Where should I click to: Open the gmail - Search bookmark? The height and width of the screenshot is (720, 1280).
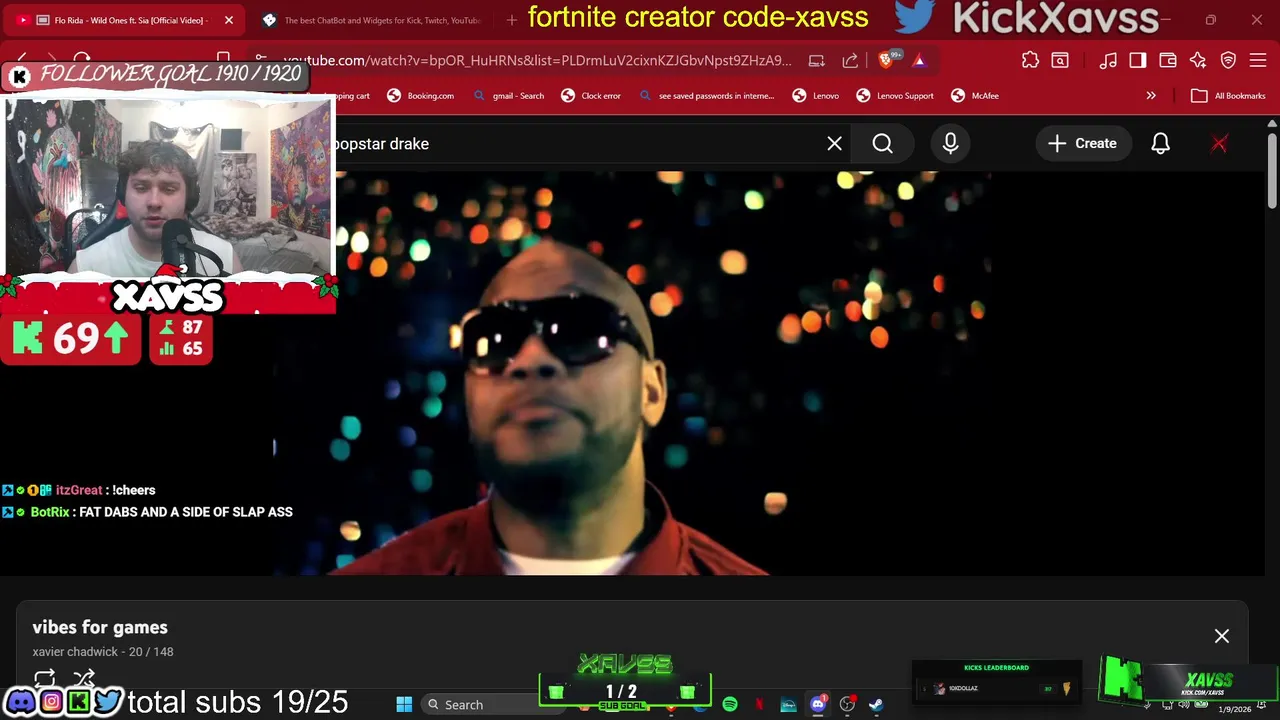[509, 96]
